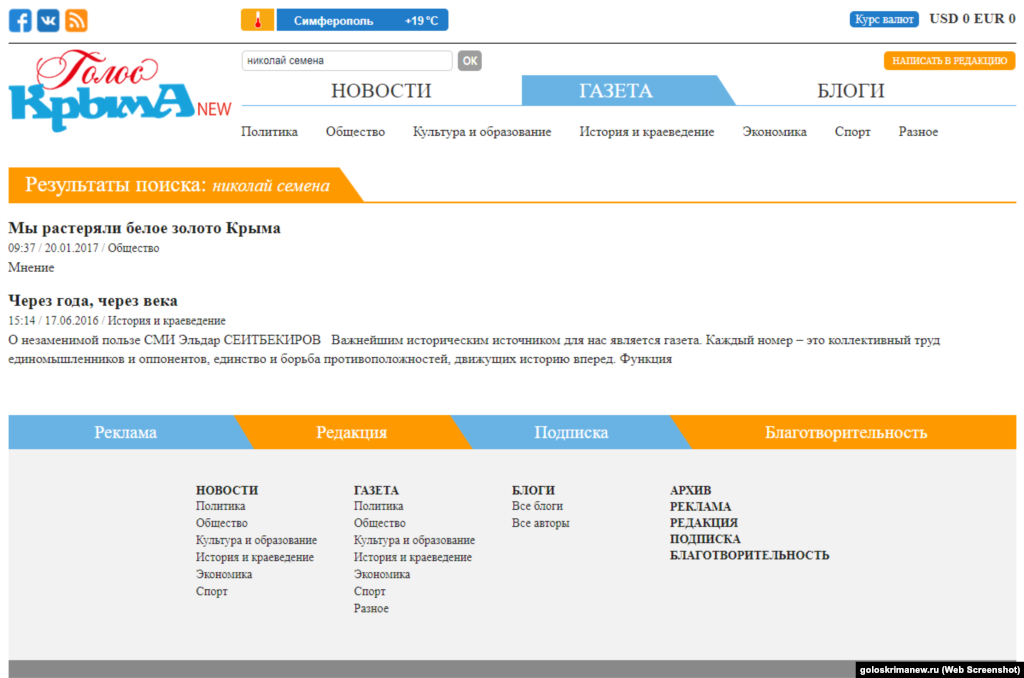Click the Реклама footer banner tab
The height and width of the screenshot is (678, 1024).
(125, 433)
